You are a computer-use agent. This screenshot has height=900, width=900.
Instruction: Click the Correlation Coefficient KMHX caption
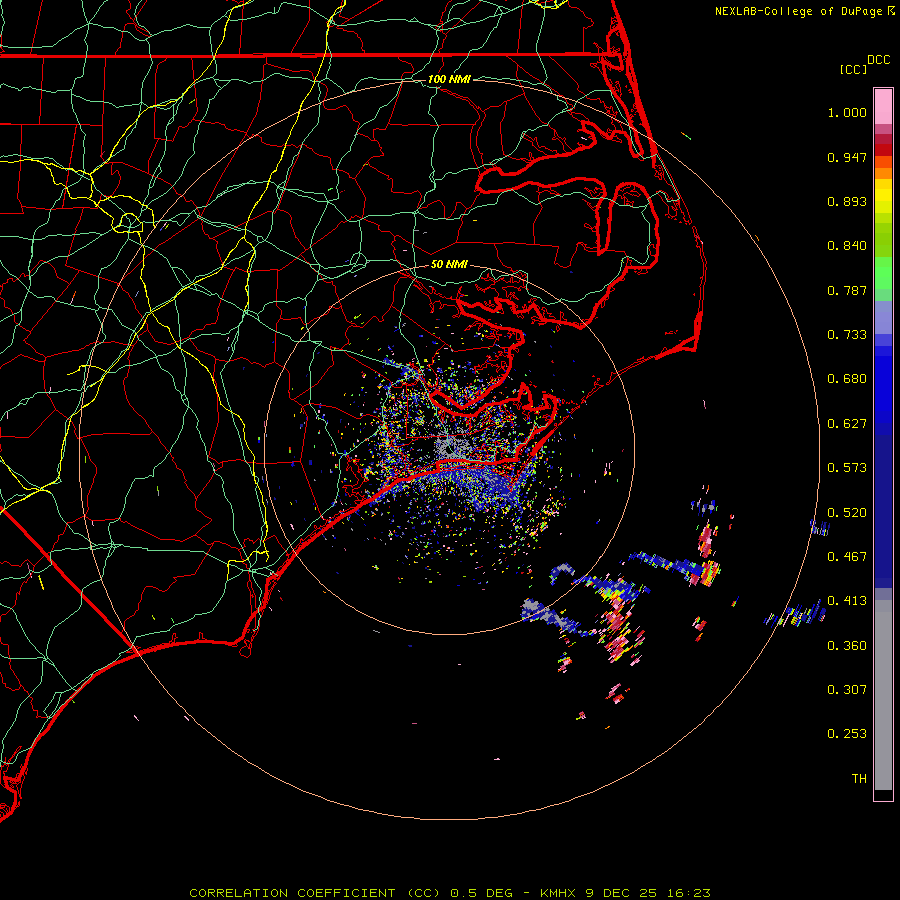pyautogui.click(x=450, y=893)
